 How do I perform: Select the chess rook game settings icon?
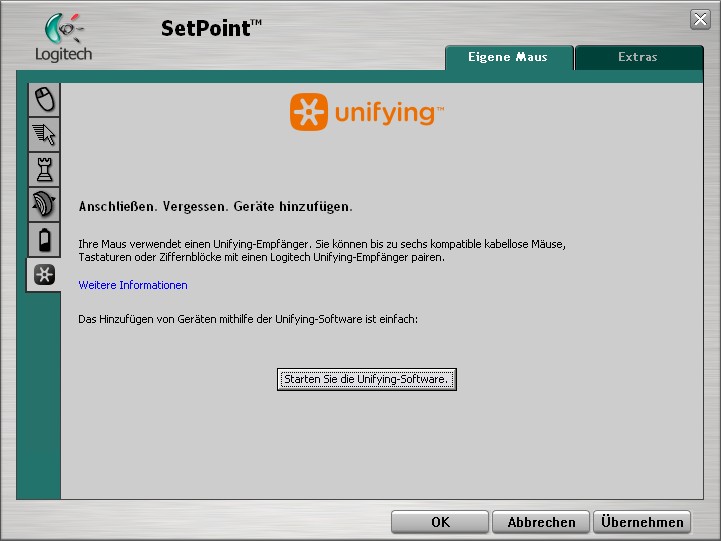pyautogui.click(x=45, y=168)
